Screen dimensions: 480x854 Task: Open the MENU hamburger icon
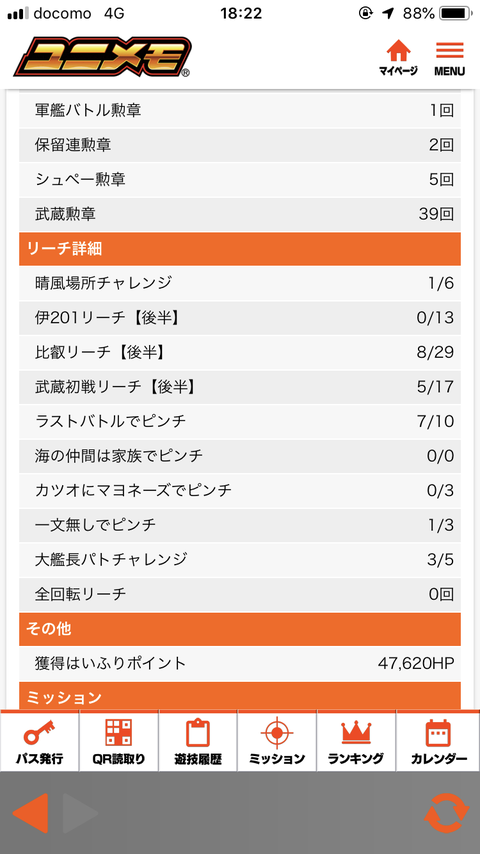point(449,58)
